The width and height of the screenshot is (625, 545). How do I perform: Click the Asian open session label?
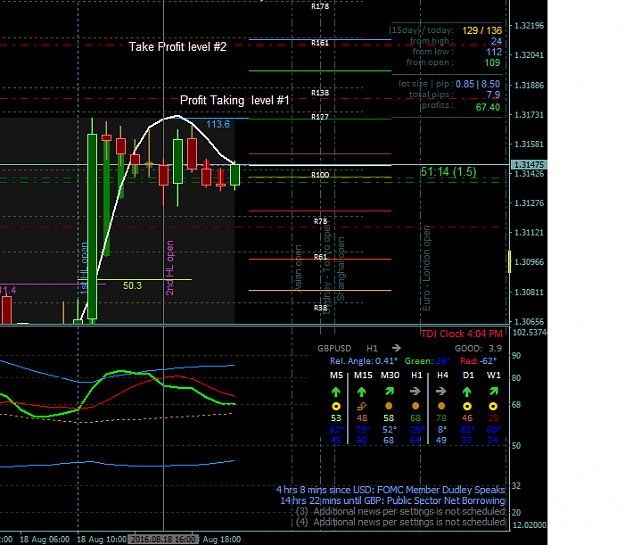click(x=298, y=268)
